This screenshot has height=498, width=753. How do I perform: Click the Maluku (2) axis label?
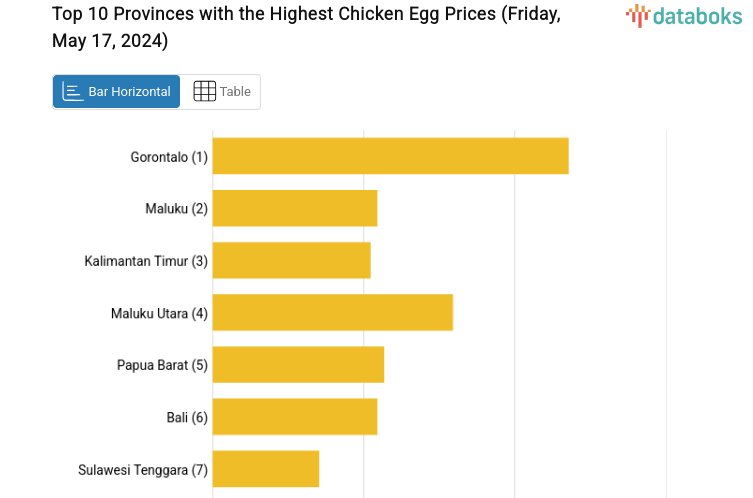tap(176, 209)
